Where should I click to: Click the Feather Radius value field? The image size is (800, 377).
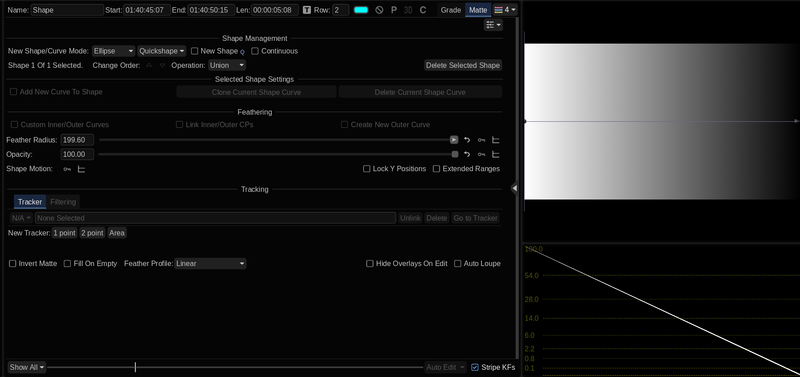point(77,140)
